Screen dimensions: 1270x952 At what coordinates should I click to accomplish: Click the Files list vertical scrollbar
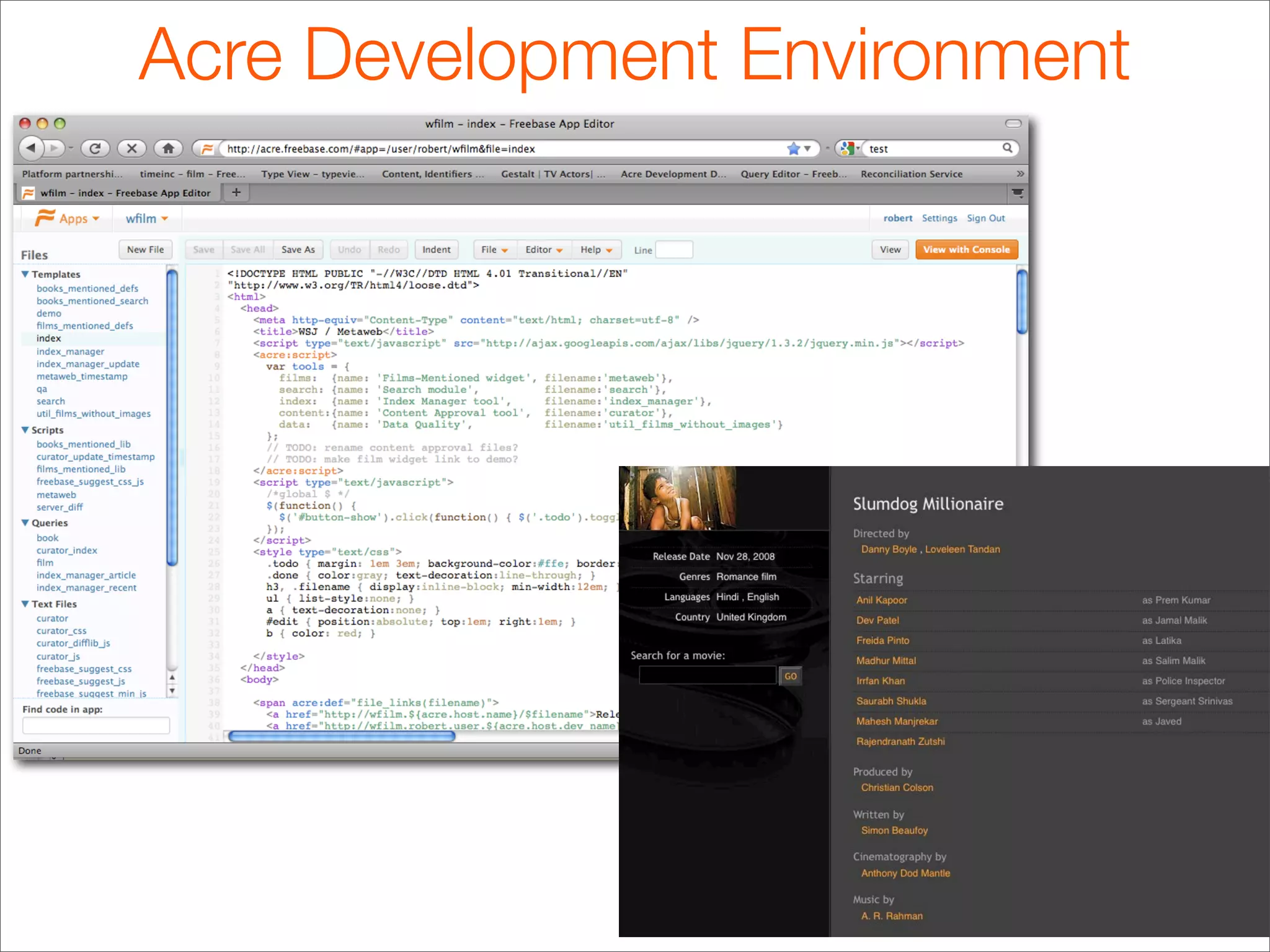pyautogui.click(x=172, y=417)
